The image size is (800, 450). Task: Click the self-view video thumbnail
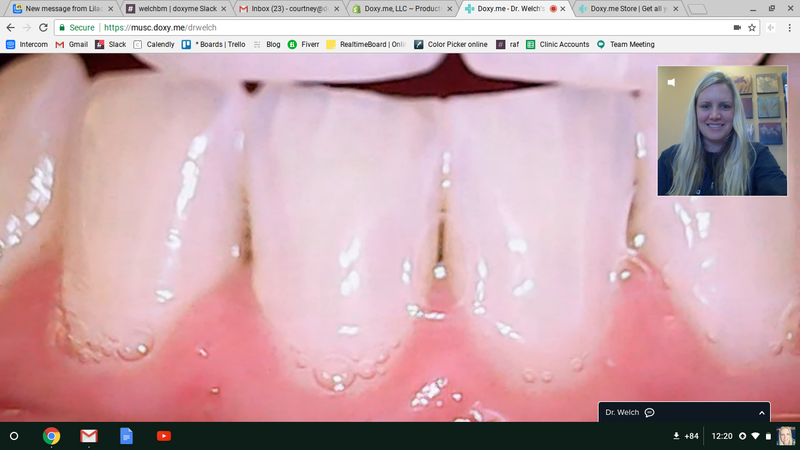coord(722,131)
